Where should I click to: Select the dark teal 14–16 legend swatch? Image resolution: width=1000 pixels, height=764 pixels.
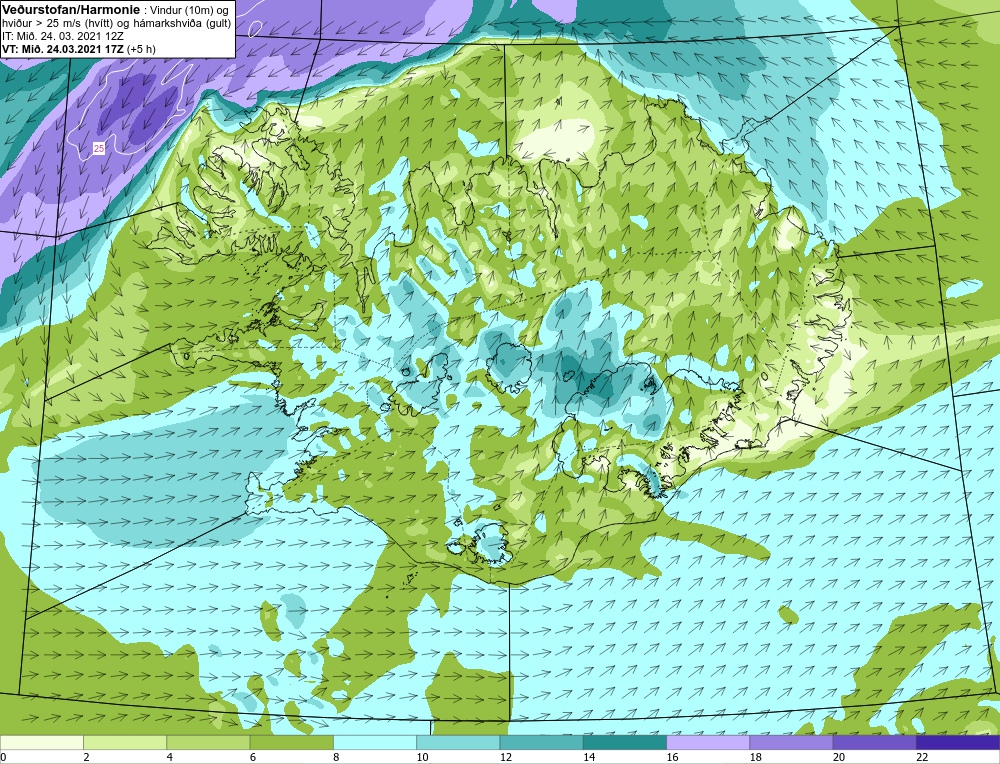[x=624, y=742]
